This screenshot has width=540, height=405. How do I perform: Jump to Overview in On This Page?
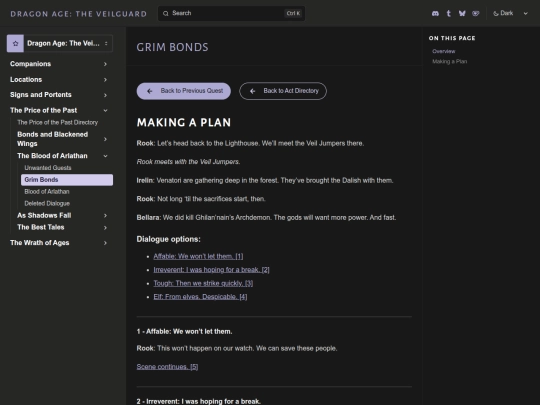click(x=444, y=51)
